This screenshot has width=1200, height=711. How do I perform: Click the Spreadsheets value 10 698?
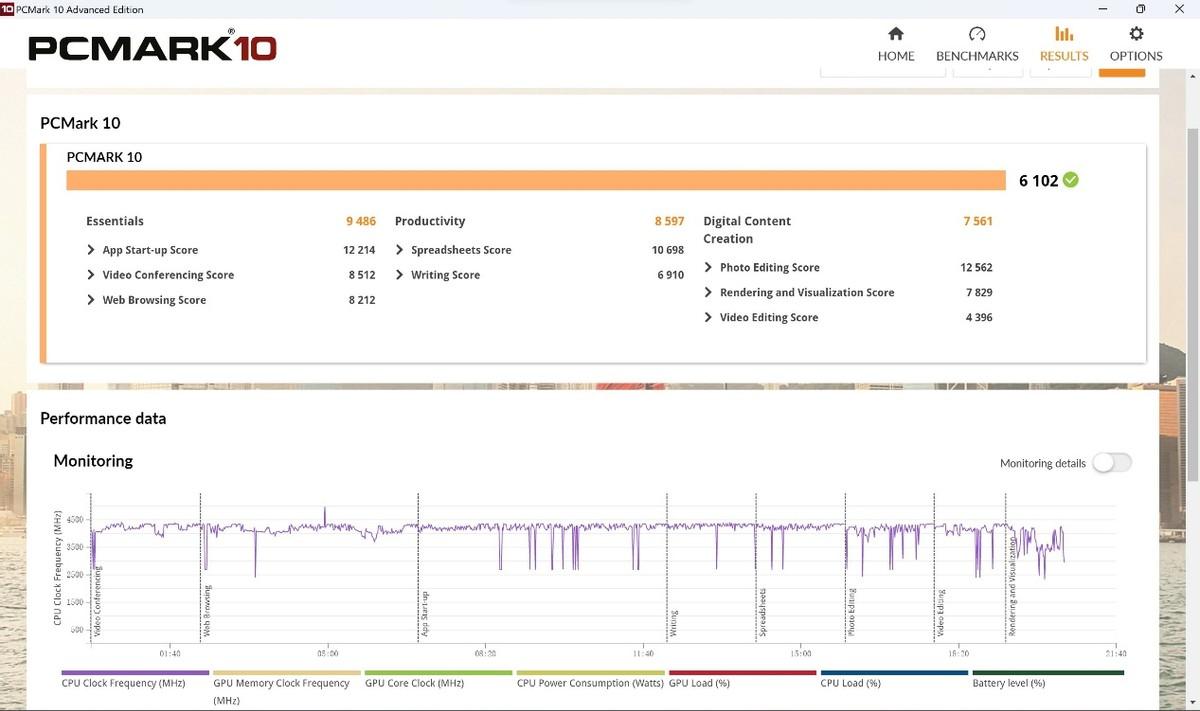(668, 250)
